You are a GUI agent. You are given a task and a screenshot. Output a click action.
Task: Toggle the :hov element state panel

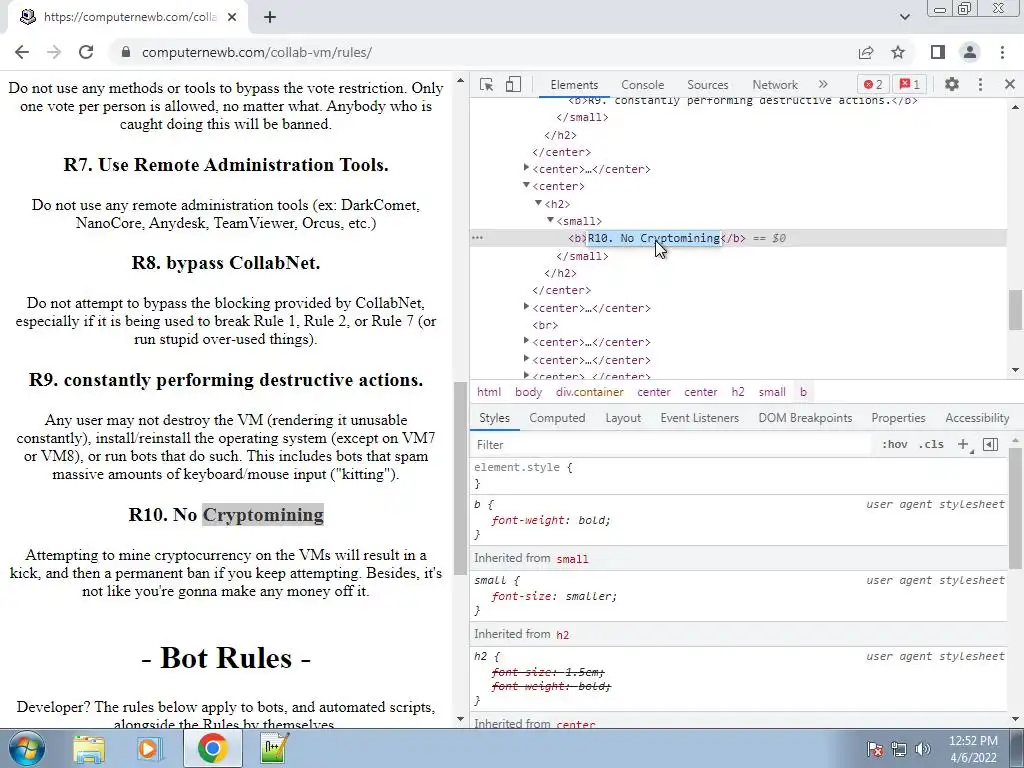[x=895, y=445]
